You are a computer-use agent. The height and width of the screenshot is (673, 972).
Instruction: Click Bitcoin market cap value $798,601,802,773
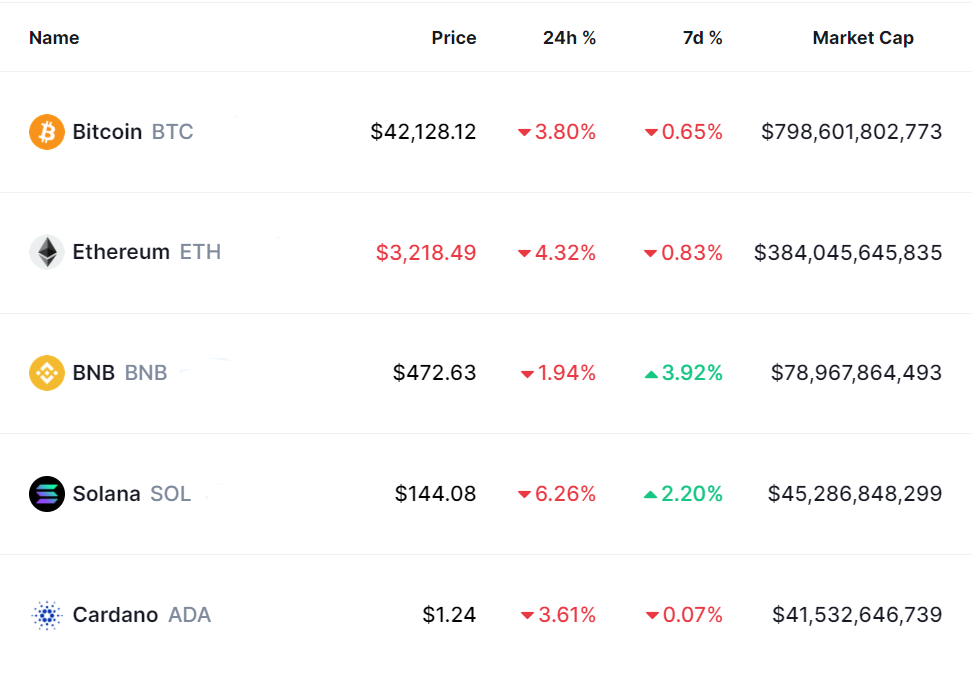(x=851, y=132)
